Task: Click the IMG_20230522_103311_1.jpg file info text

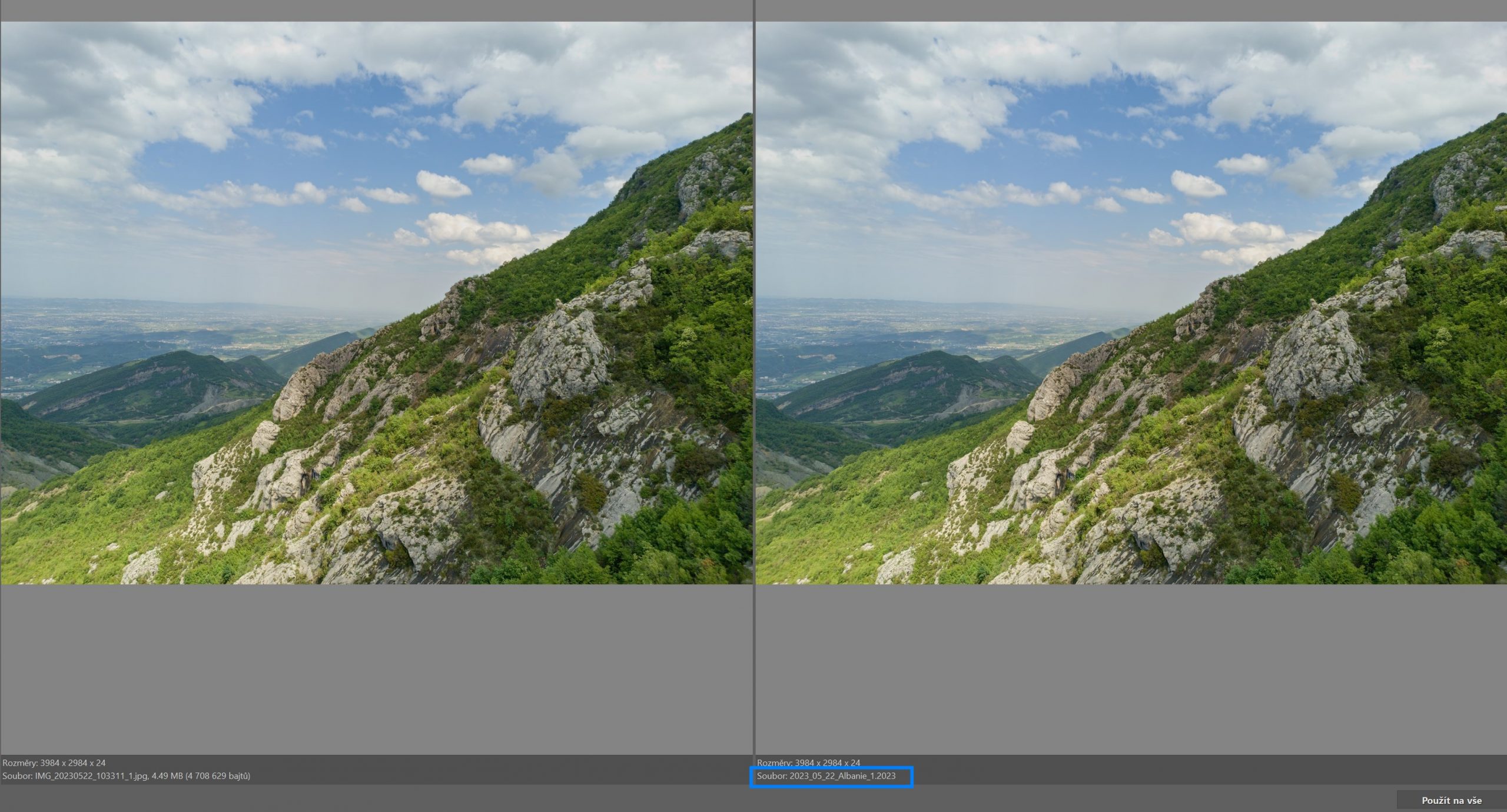Action: pos(91,776)
